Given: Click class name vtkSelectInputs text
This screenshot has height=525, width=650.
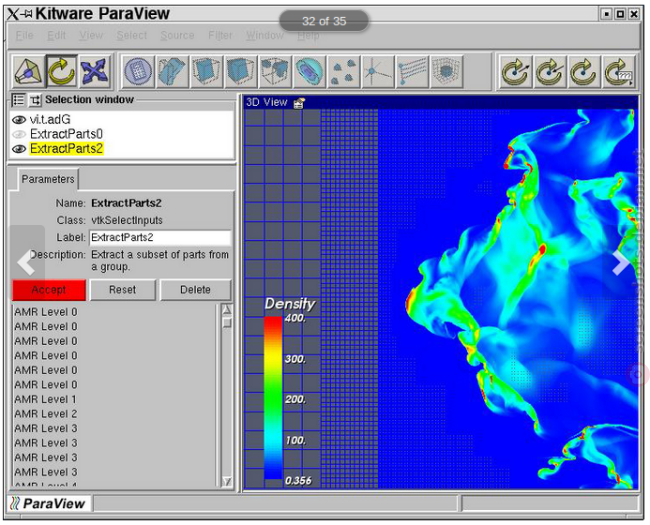Looking at the screenshot, I should [127, 220].
